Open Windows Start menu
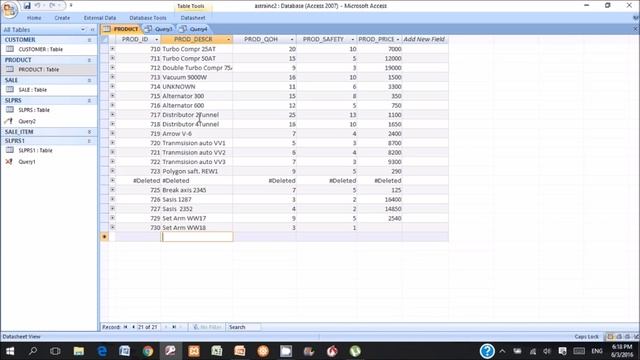The image size is (640, 360). (x=10, y=351)
